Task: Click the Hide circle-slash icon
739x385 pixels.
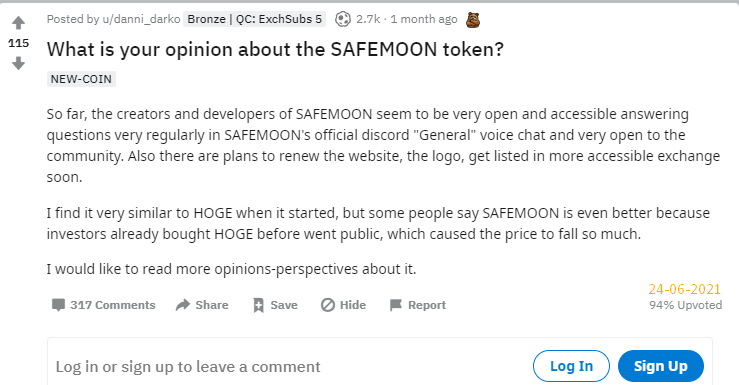Action: click(328, 305)
